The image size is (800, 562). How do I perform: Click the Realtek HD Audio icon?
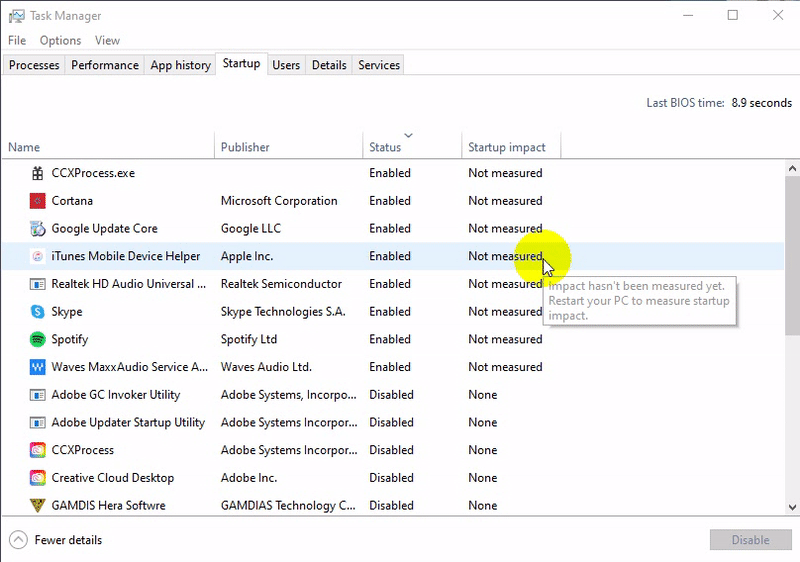(x=37, y=284)
